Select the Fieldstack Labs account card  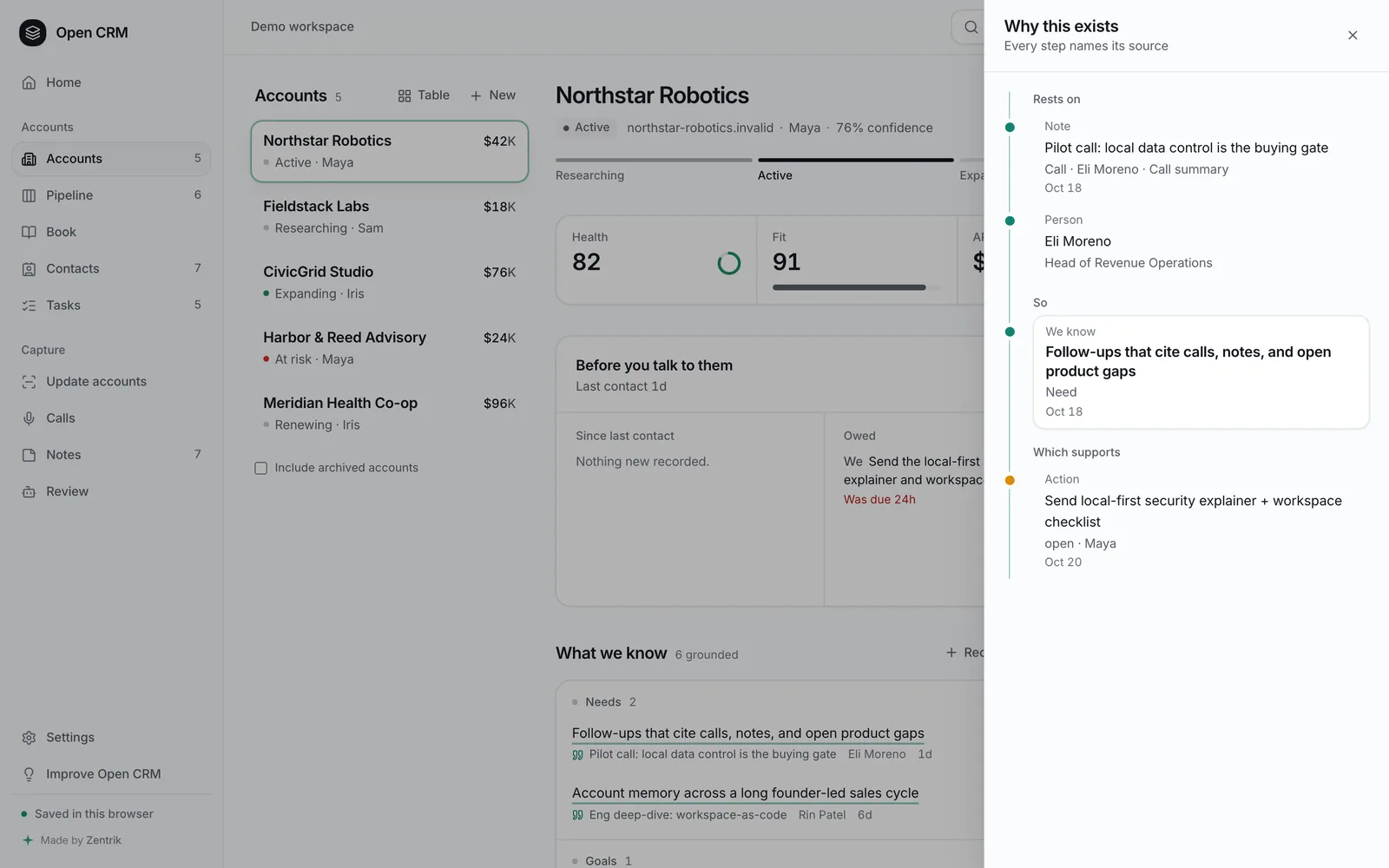[390, 217]
